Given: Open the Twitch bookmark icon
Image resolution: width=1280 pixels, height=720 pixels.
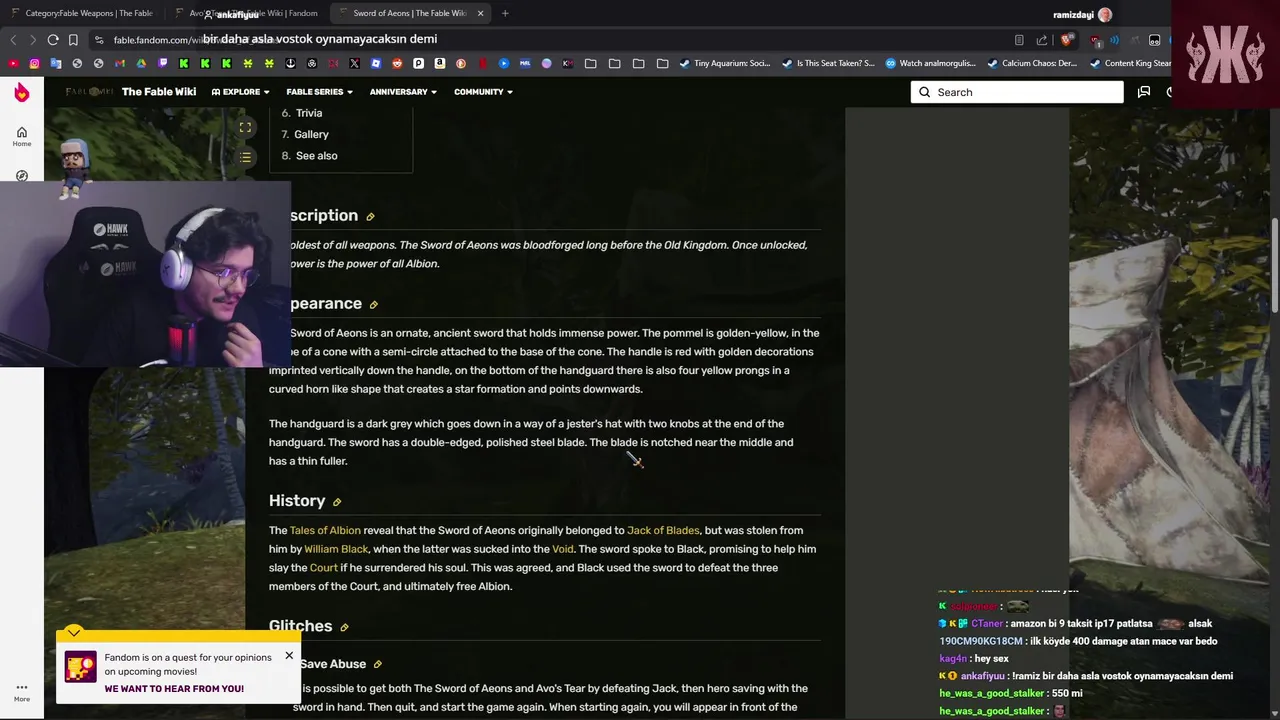Looking at the screenshot, I should click(162, 63).
